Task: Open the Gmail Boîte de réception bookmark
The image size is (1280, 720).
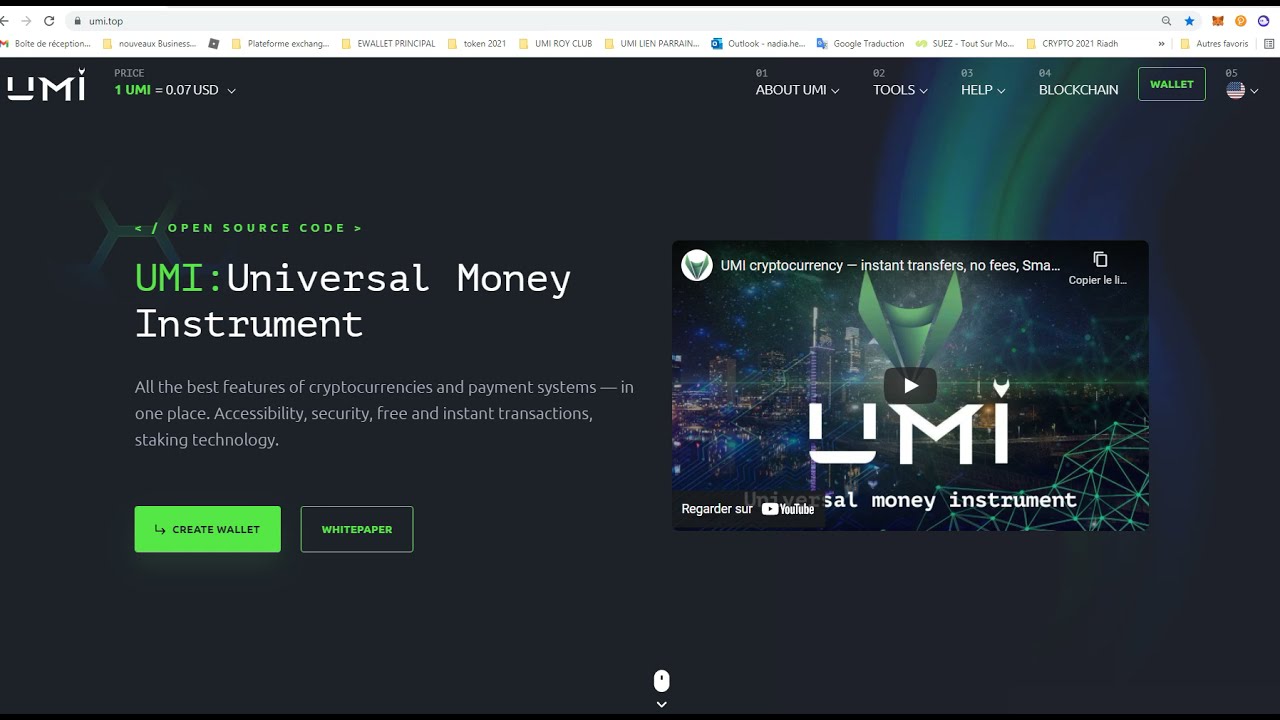Action: coord(46,44)
